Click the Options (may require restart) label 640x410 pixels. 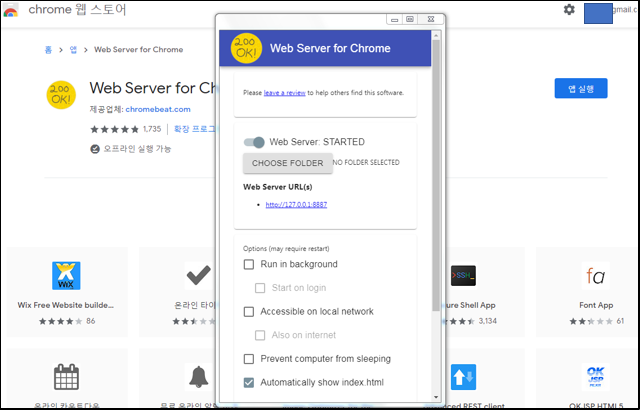pyautogui.click(x=286, y=248)
